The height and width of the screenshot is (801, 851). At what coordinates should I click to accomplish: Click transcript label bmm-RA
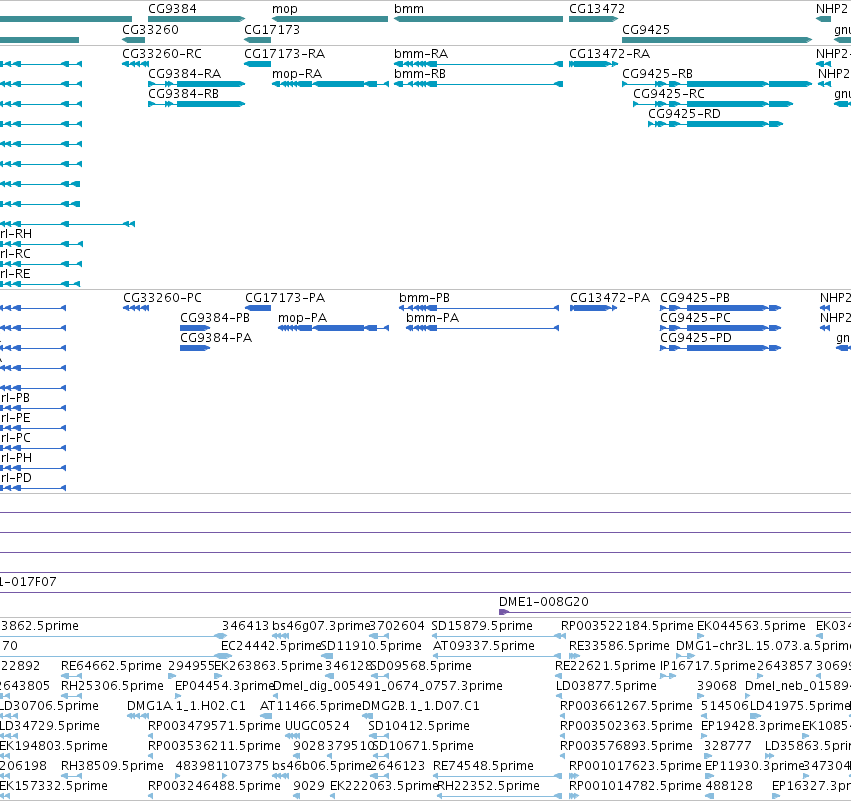(421, 54)
